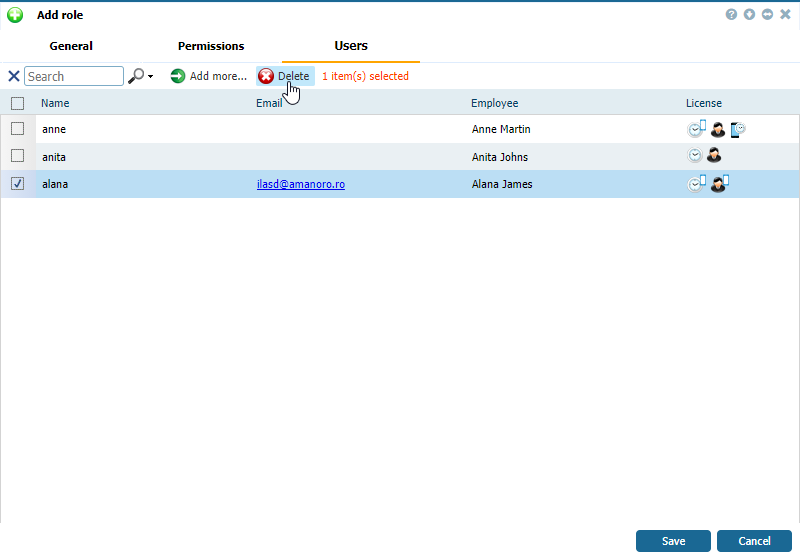Click anne's clock with phone license icon
The image size is (800, 560).
[x=696, y=129]
